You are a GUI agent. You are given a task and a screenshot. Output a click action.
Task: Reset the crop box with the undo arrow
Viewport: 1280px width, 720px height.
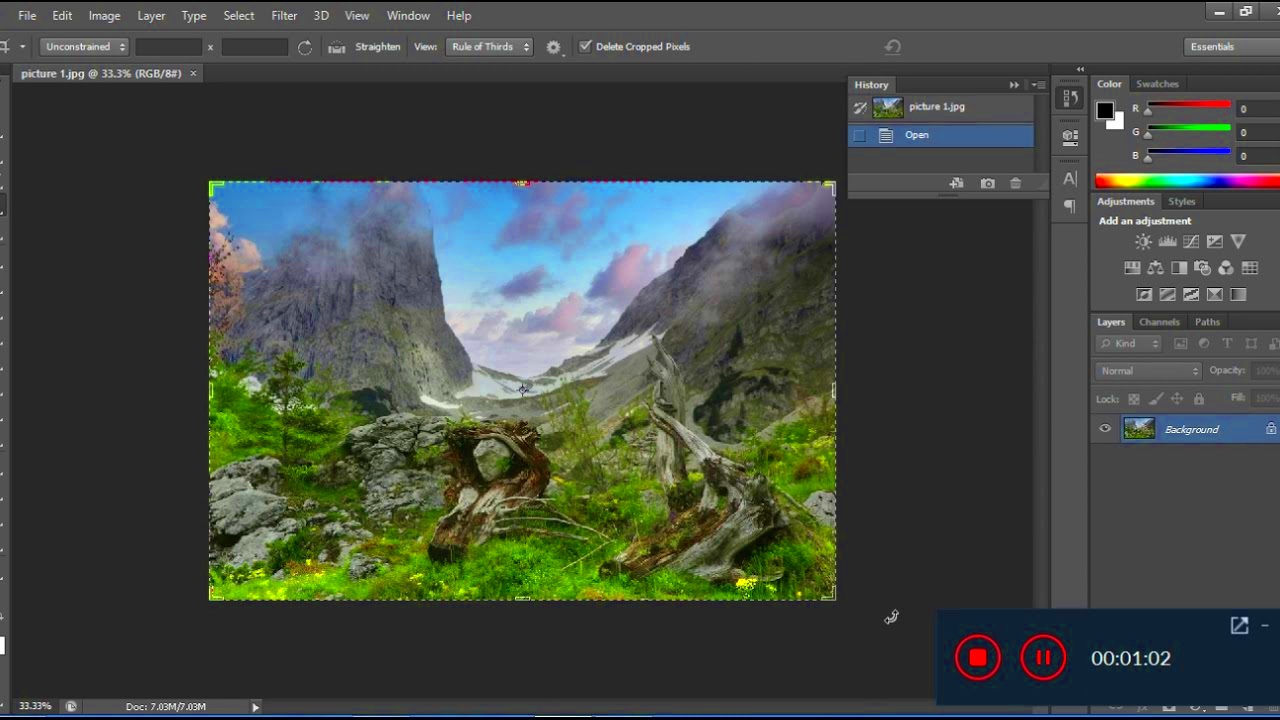[893, 47]
